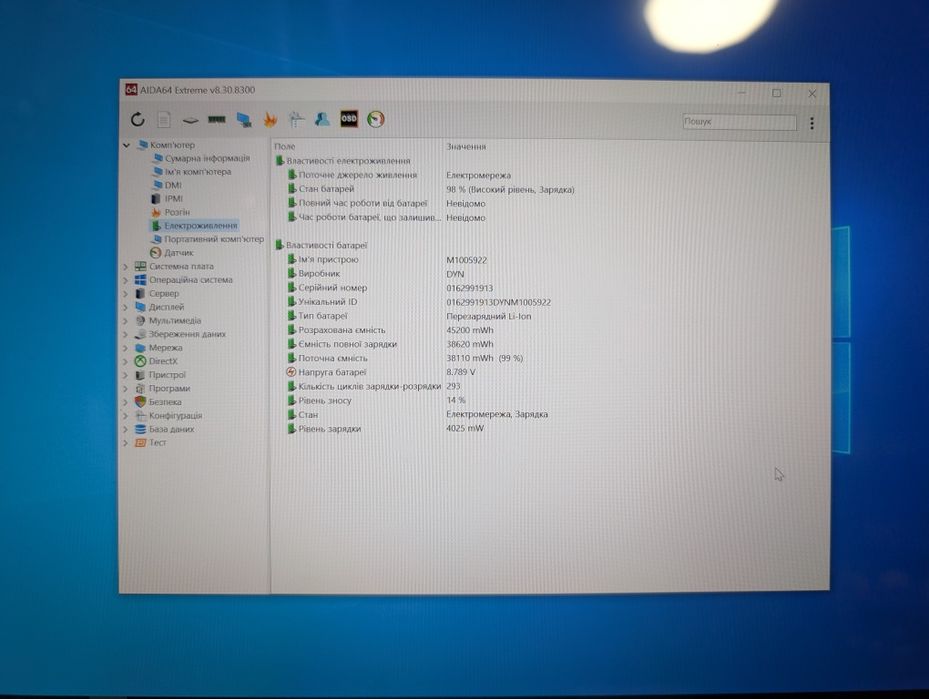Screen dimensions: 929x699
Task: Open the Report document icon in toolbar
Action: pyautogui.click(x=164, y=120)
